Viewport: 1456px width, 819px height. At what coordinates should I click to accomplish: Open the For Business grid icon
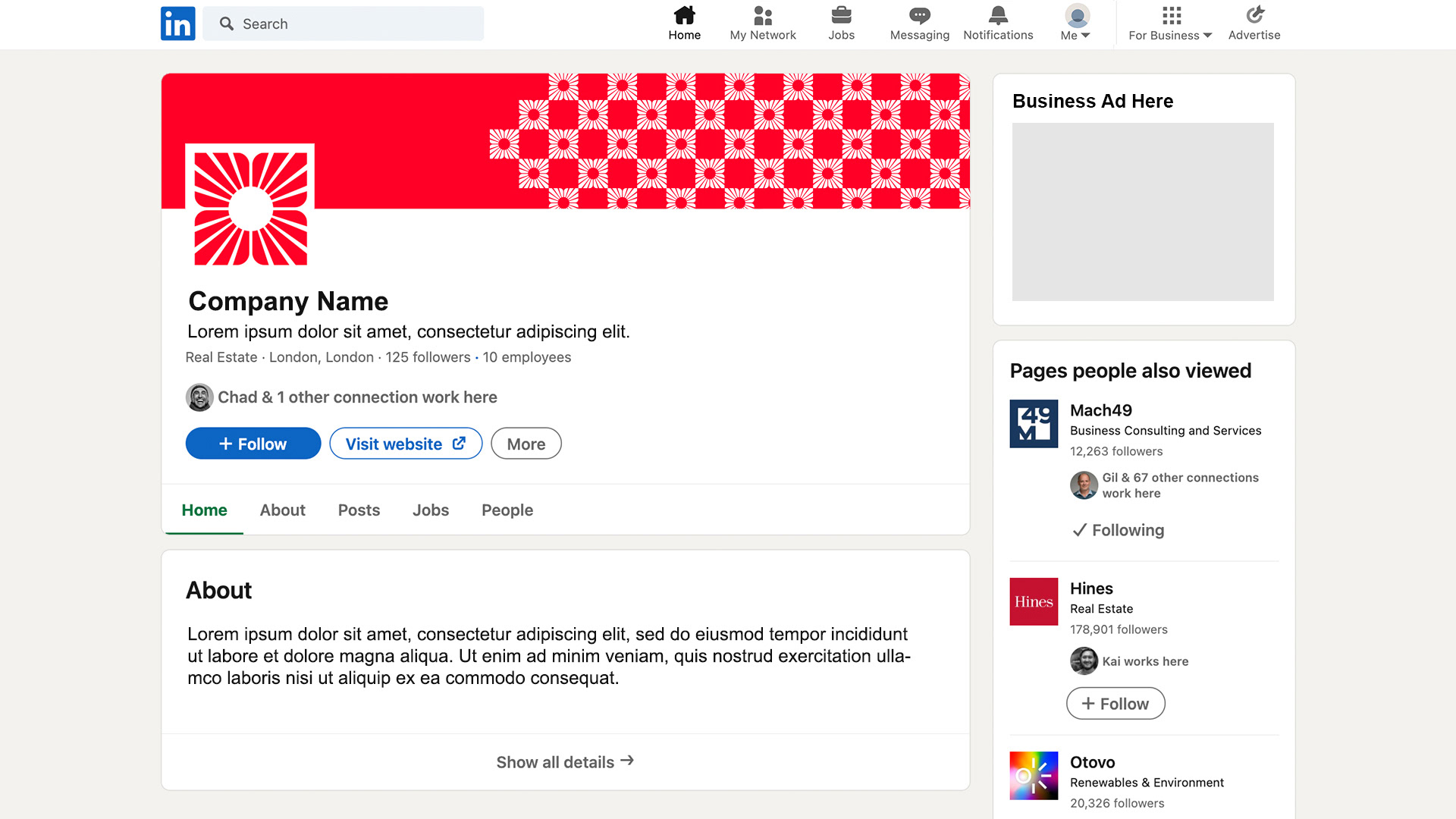[x=1172, y=15]
